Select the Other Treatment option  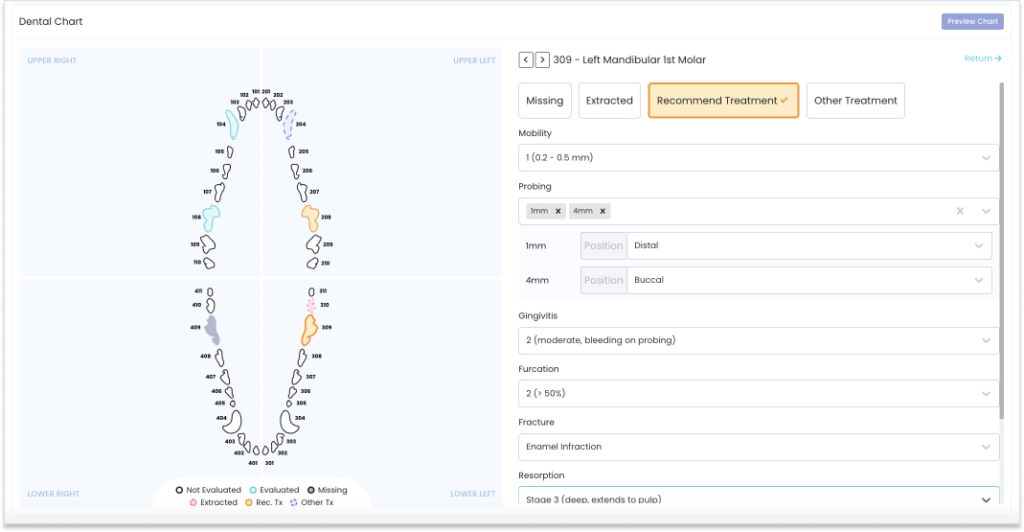point(855,101)
